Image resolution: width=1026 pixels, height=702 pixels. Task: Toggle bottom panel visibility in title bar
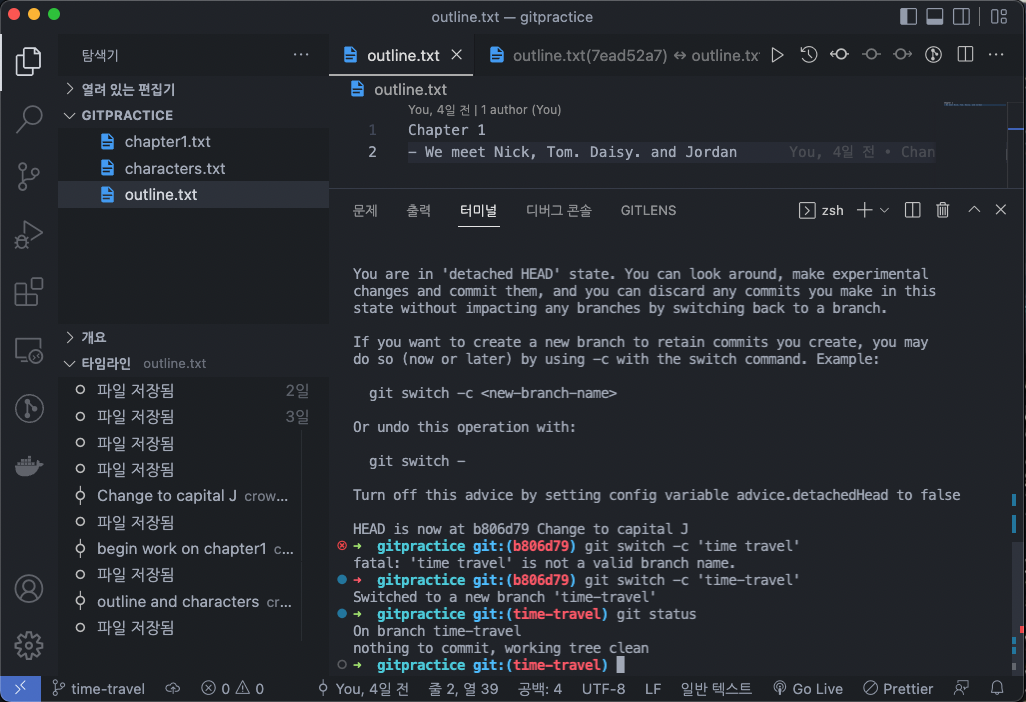tap(935, 16)
